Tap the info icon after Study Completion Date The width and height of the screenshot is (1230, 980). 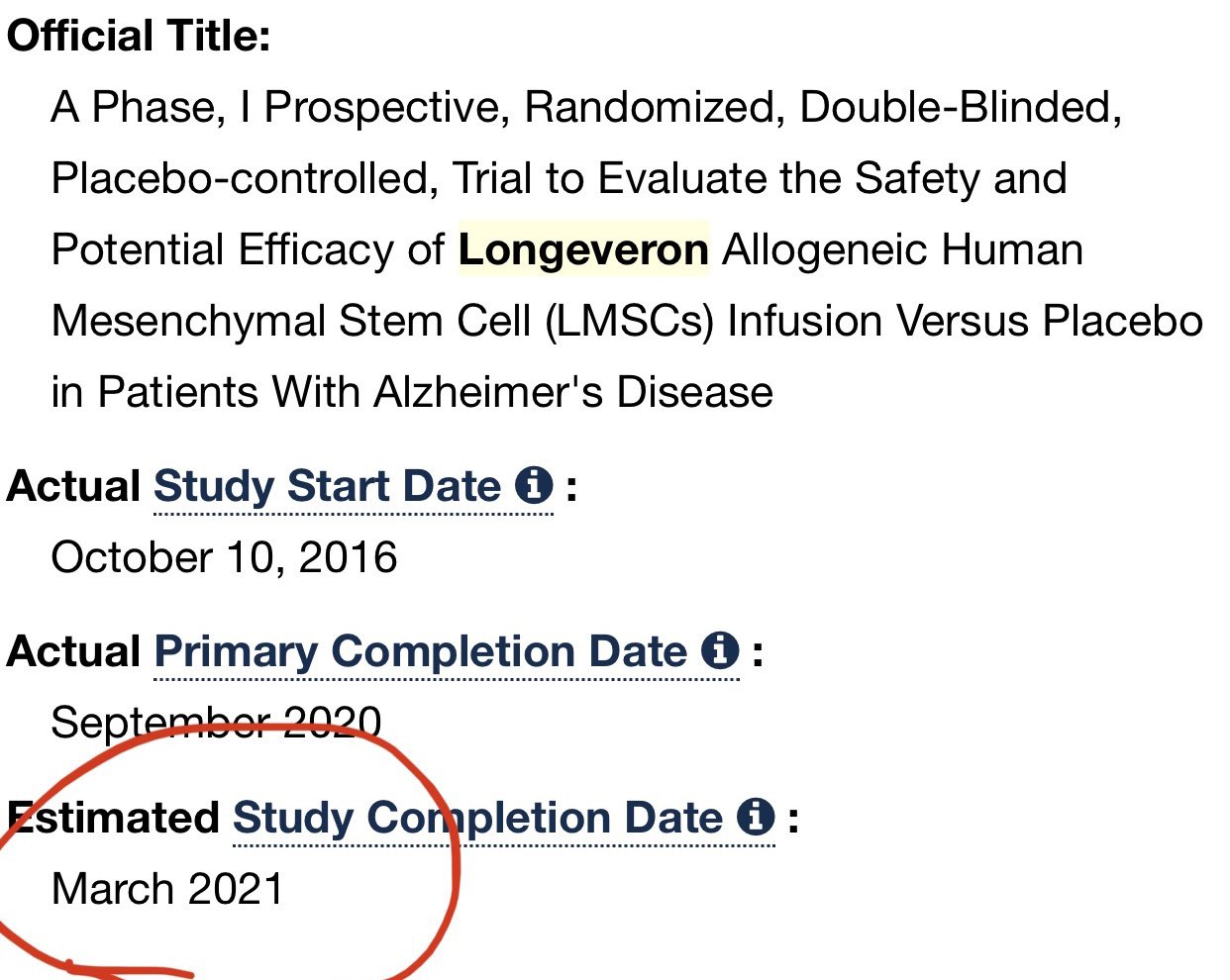click(x=756, y=817)
